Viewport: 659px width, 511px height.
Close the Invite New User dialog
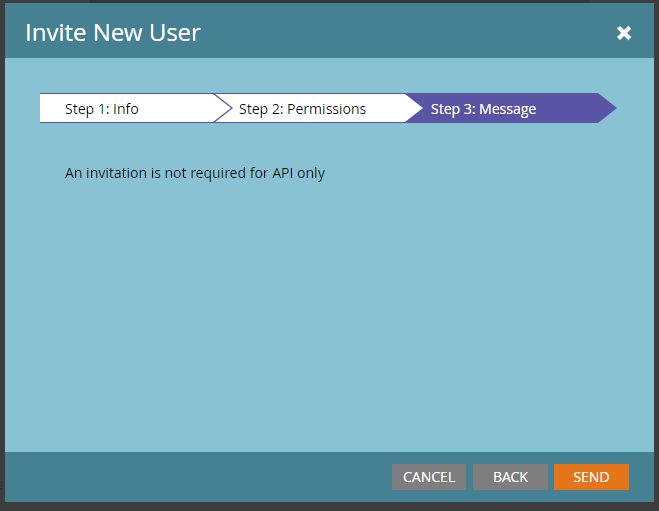point(624,33)
